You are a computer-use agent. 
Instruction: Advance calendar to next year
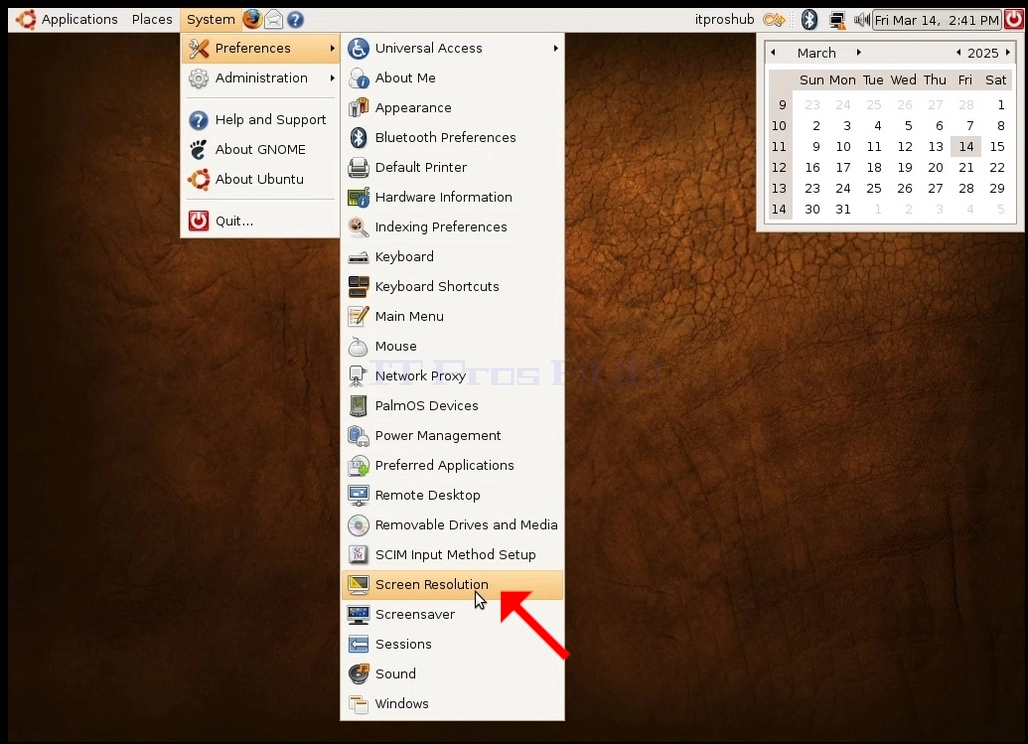point(1008,52)
